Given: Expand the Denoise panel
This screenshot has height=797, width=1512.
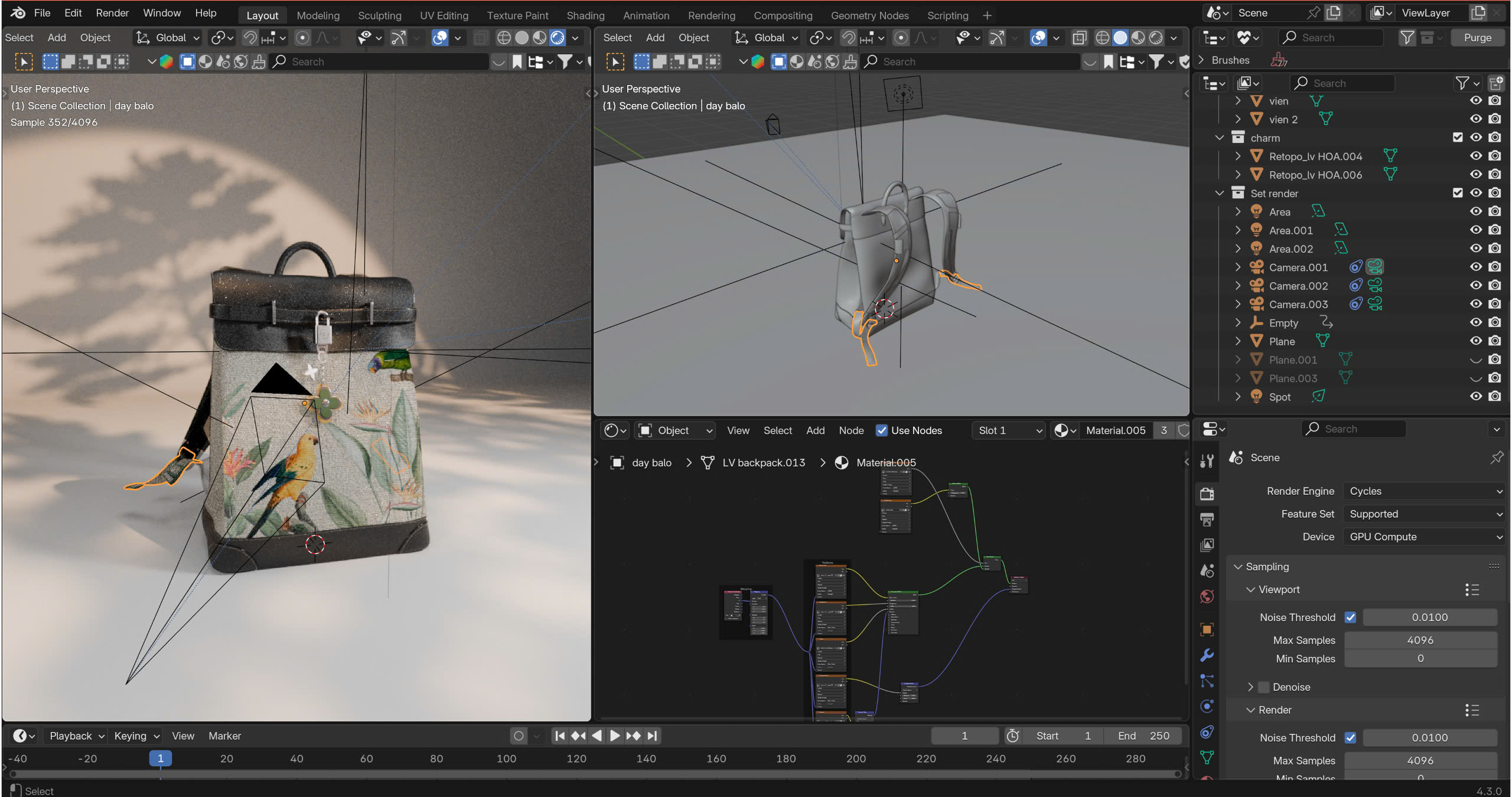Looking at the screenshot, I should click(1250, 687).
